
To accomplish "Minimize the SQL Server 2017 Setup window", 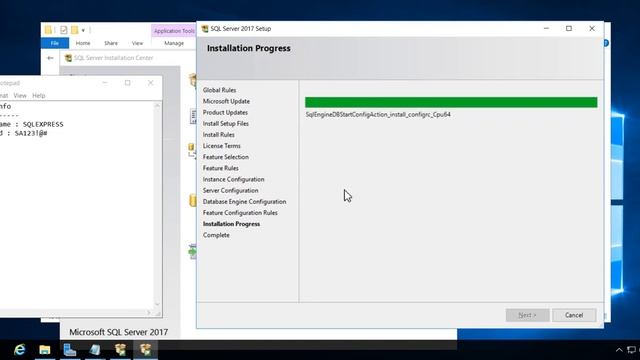I will coord(546,29).
